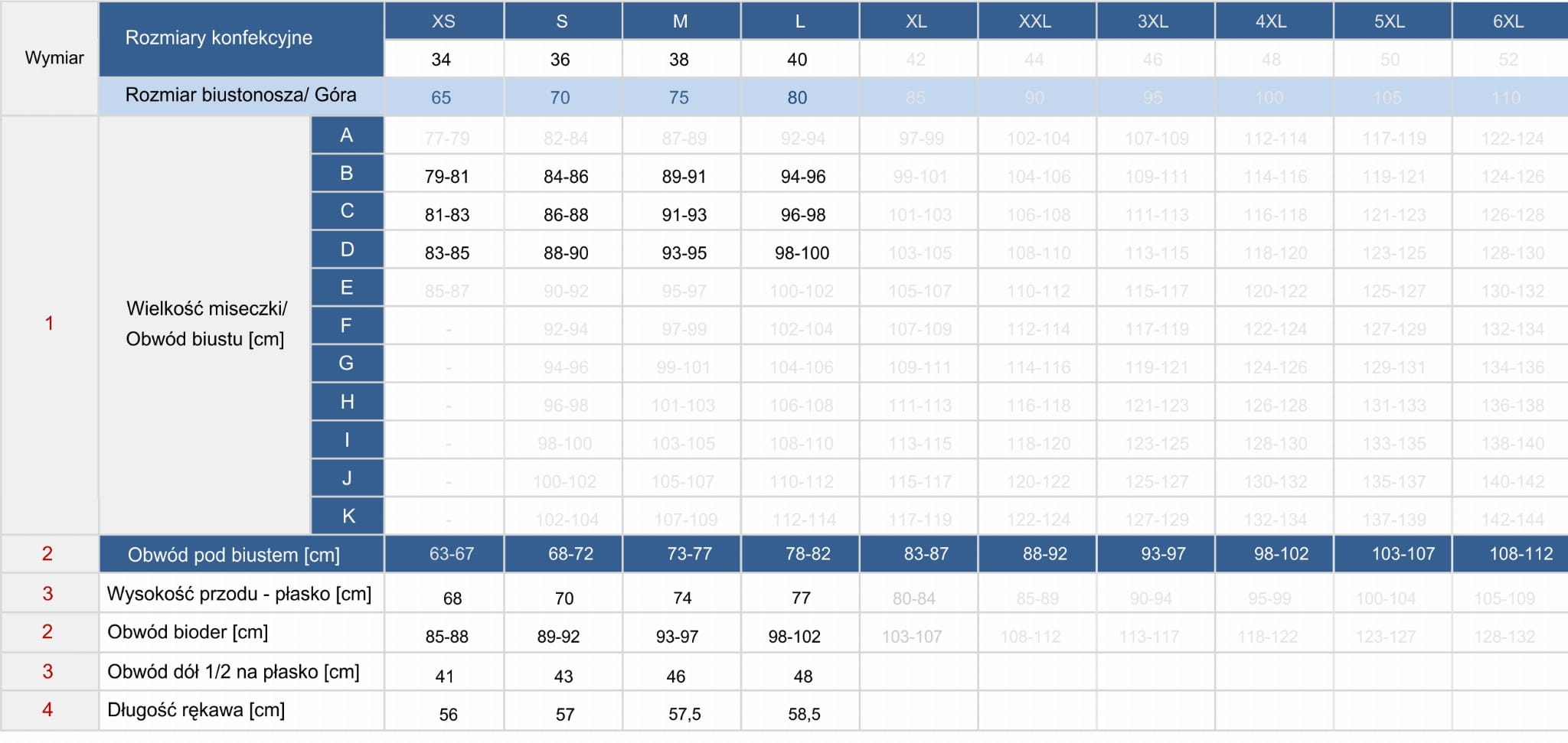Select the "Obwód pod biustem [cm]" row label

pos(234,555)
